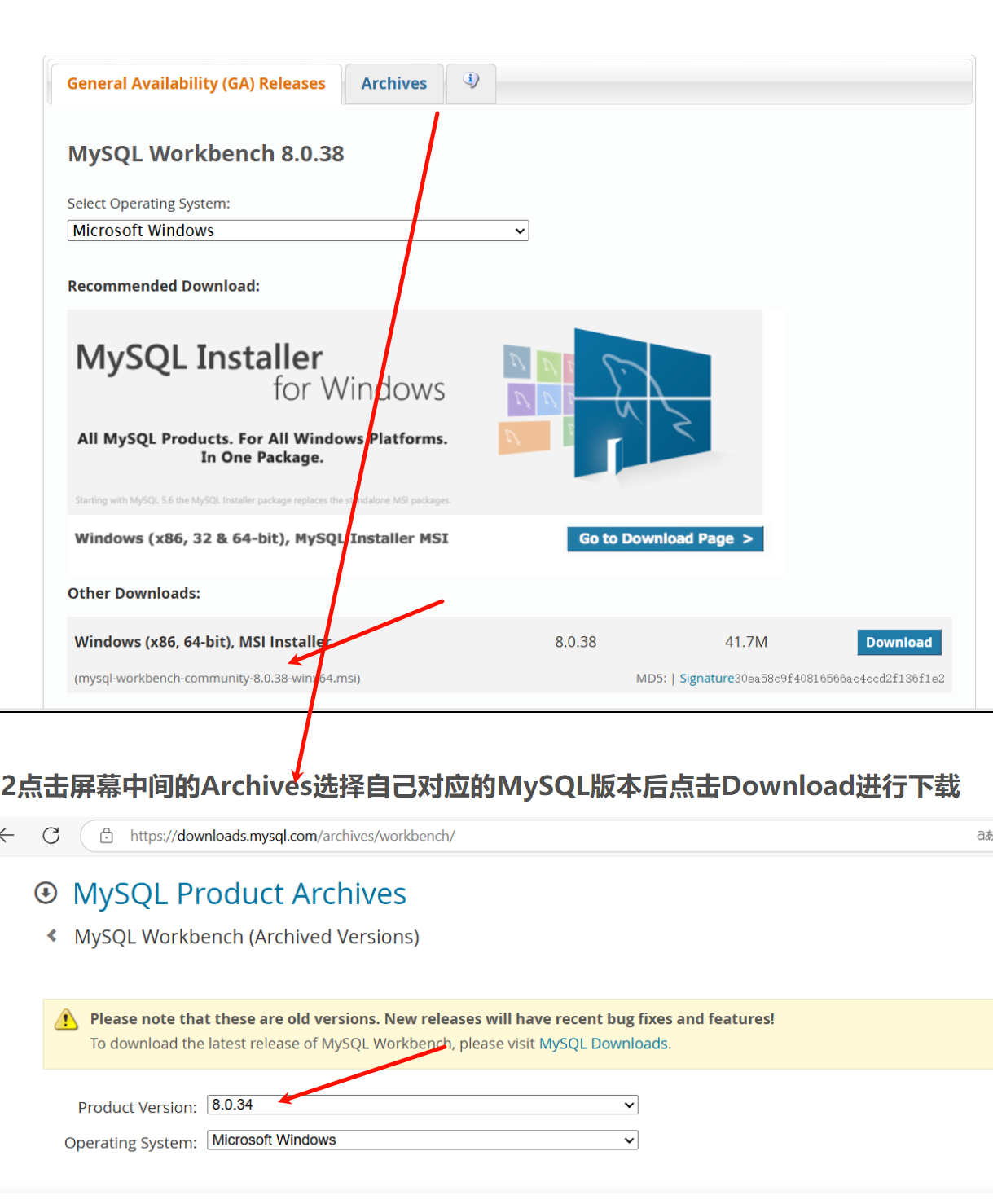Screen dimensions: 993x1204
Task: Open the info icon tab
Action: [x=471, y=83]
